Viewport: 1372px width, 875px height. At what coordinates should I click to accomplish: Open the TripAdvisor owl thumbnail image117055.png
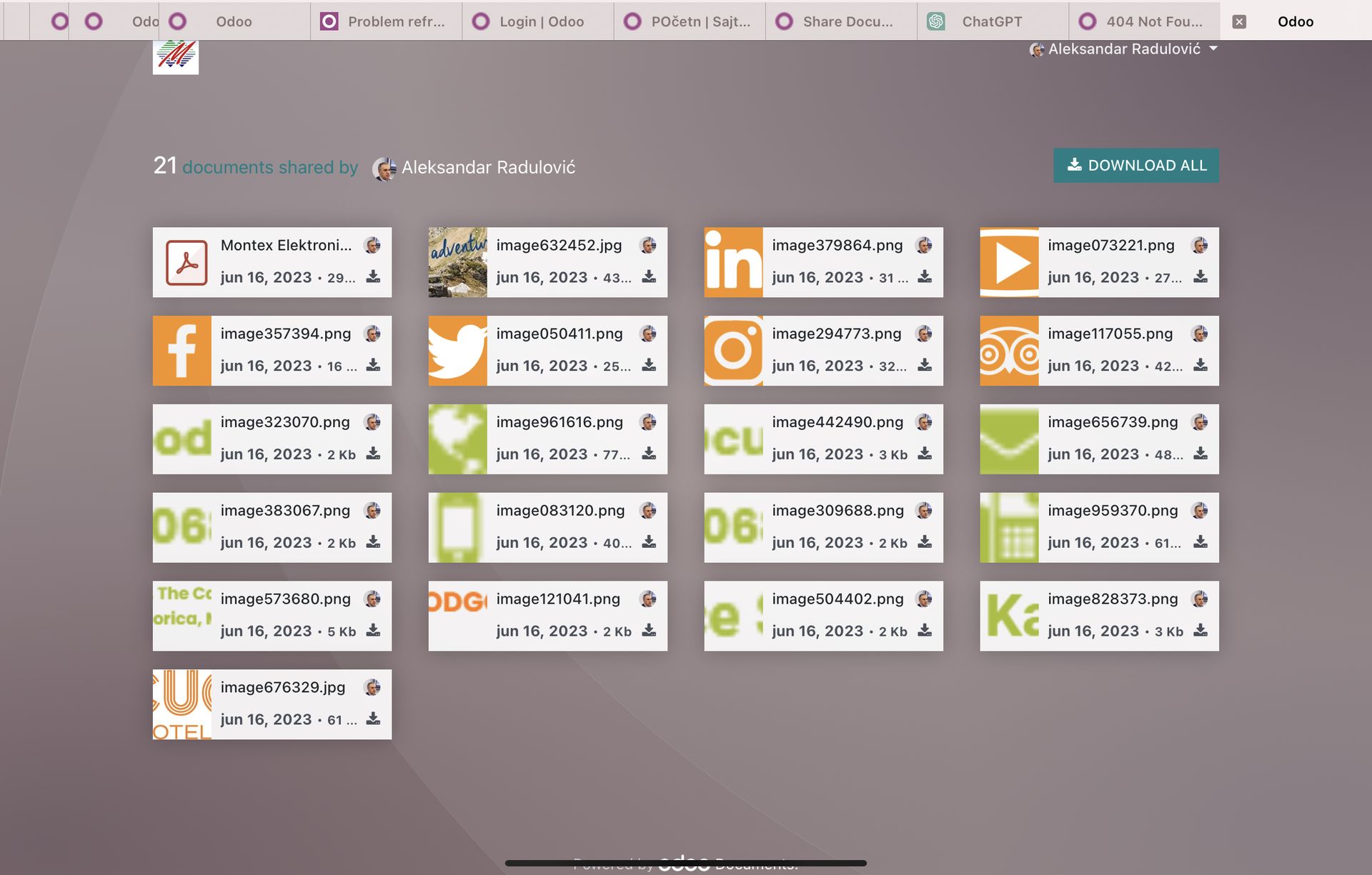point(1009,351)
